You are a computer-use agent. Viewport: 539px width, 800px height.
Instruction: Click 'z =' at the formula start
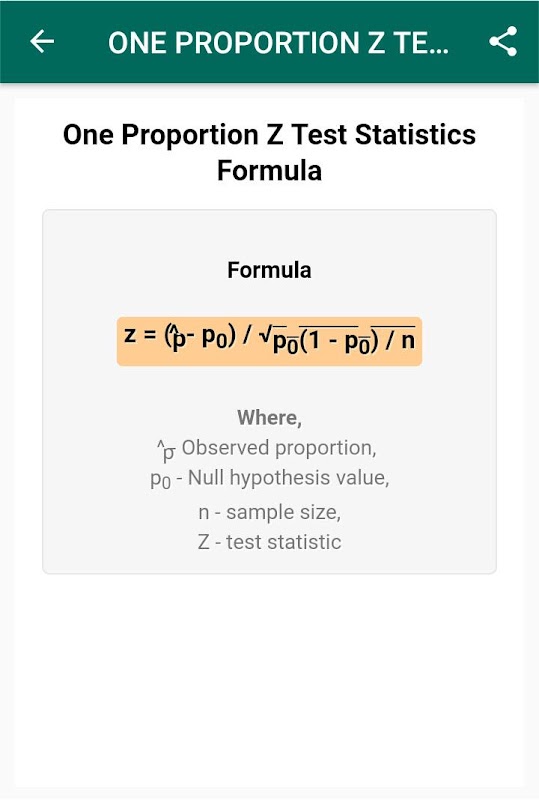pyautogui.click(x=139, y=335)
